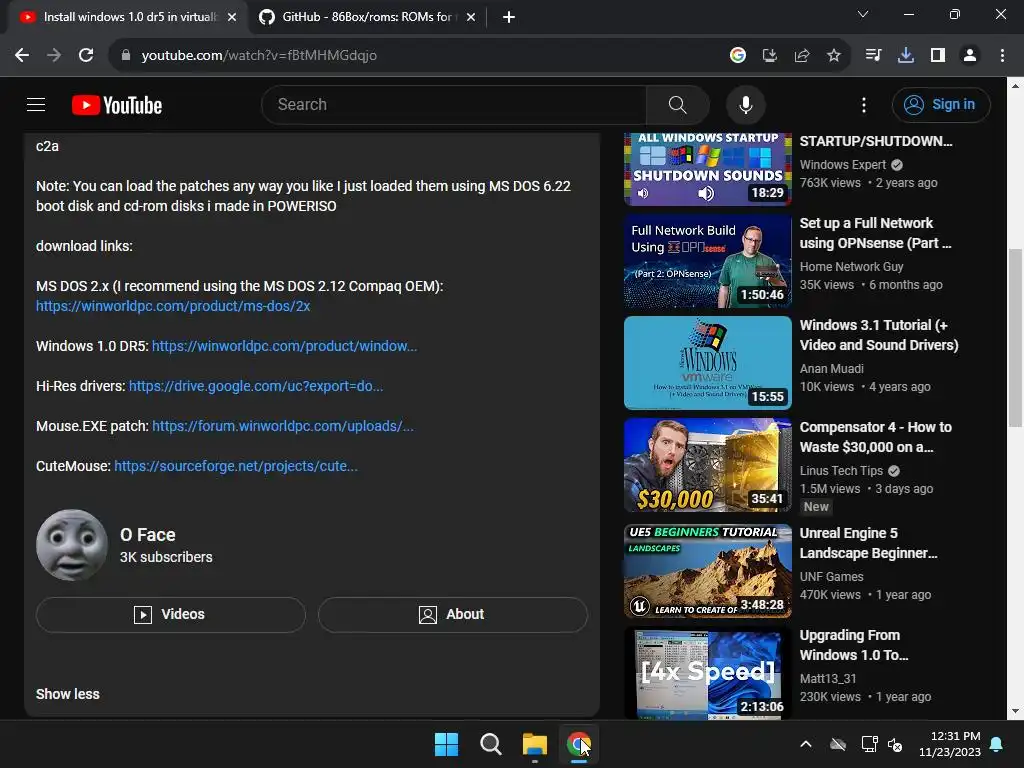Open Windows 1.0 DR5 download link
Screen dimensions: 1024x768
click(x=284, y=346)
